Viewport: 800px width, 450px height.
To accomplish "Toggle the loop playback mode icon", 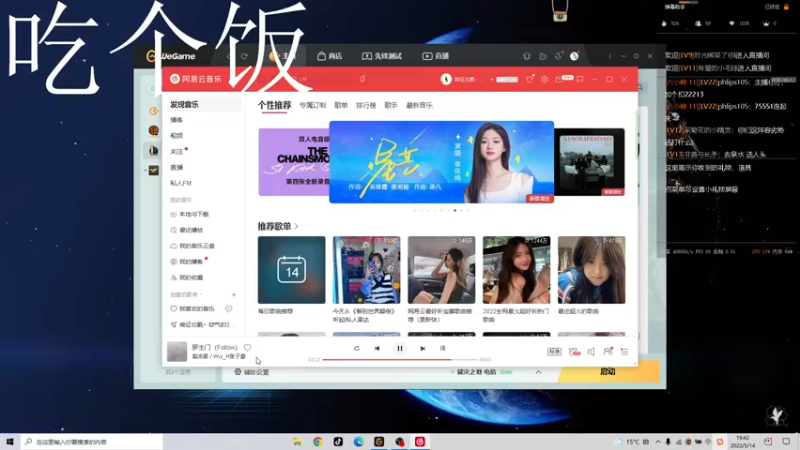I will tap(357, 348).
